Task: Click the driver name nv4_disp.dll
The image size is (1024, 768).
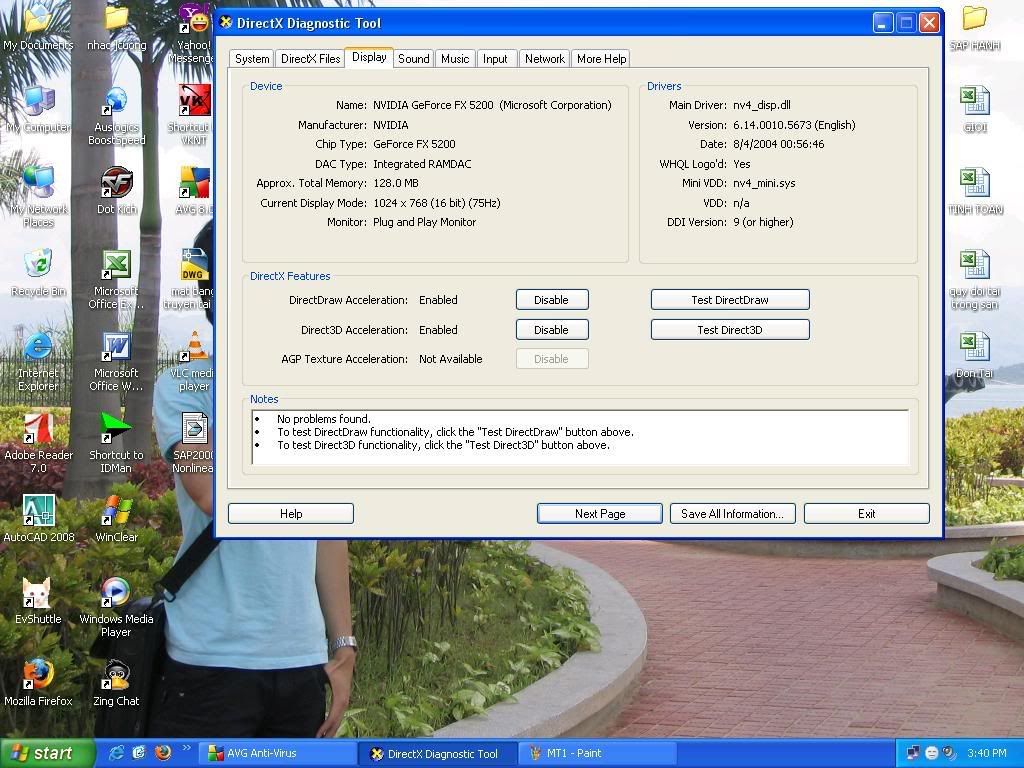Action: pos(762,105)
